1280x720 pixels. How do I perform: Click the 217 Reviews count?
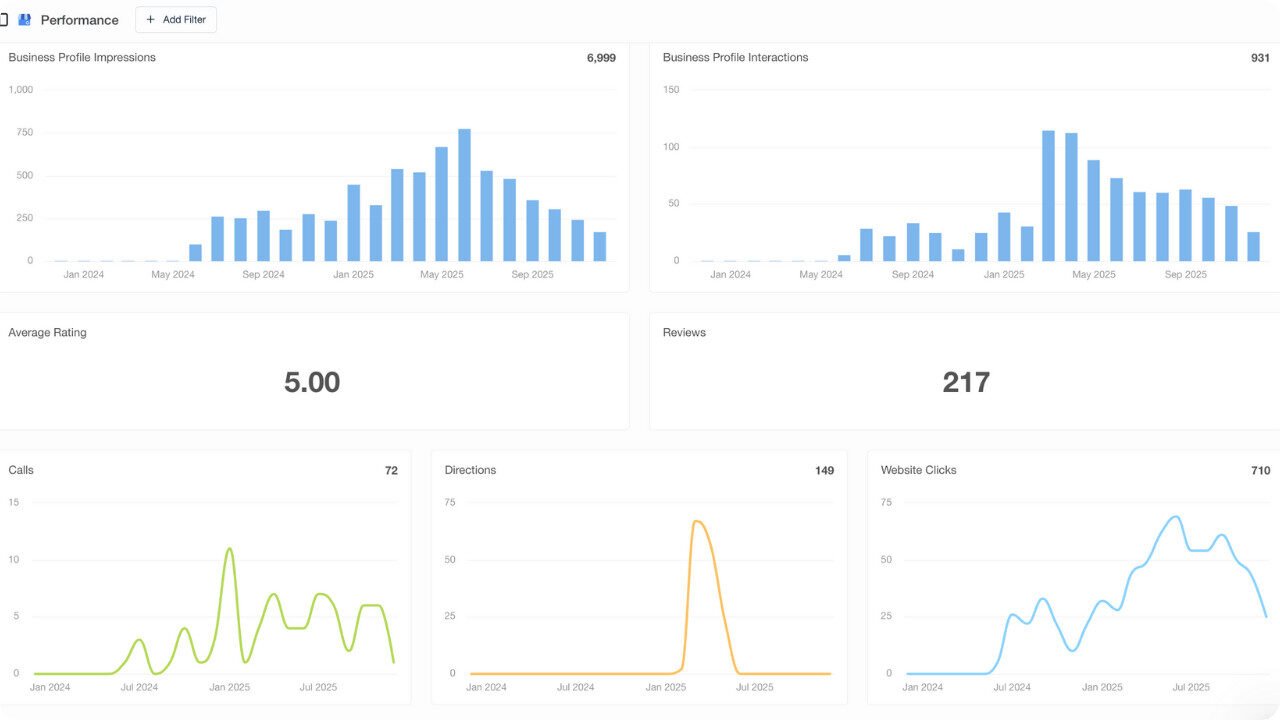coord(966,382)
